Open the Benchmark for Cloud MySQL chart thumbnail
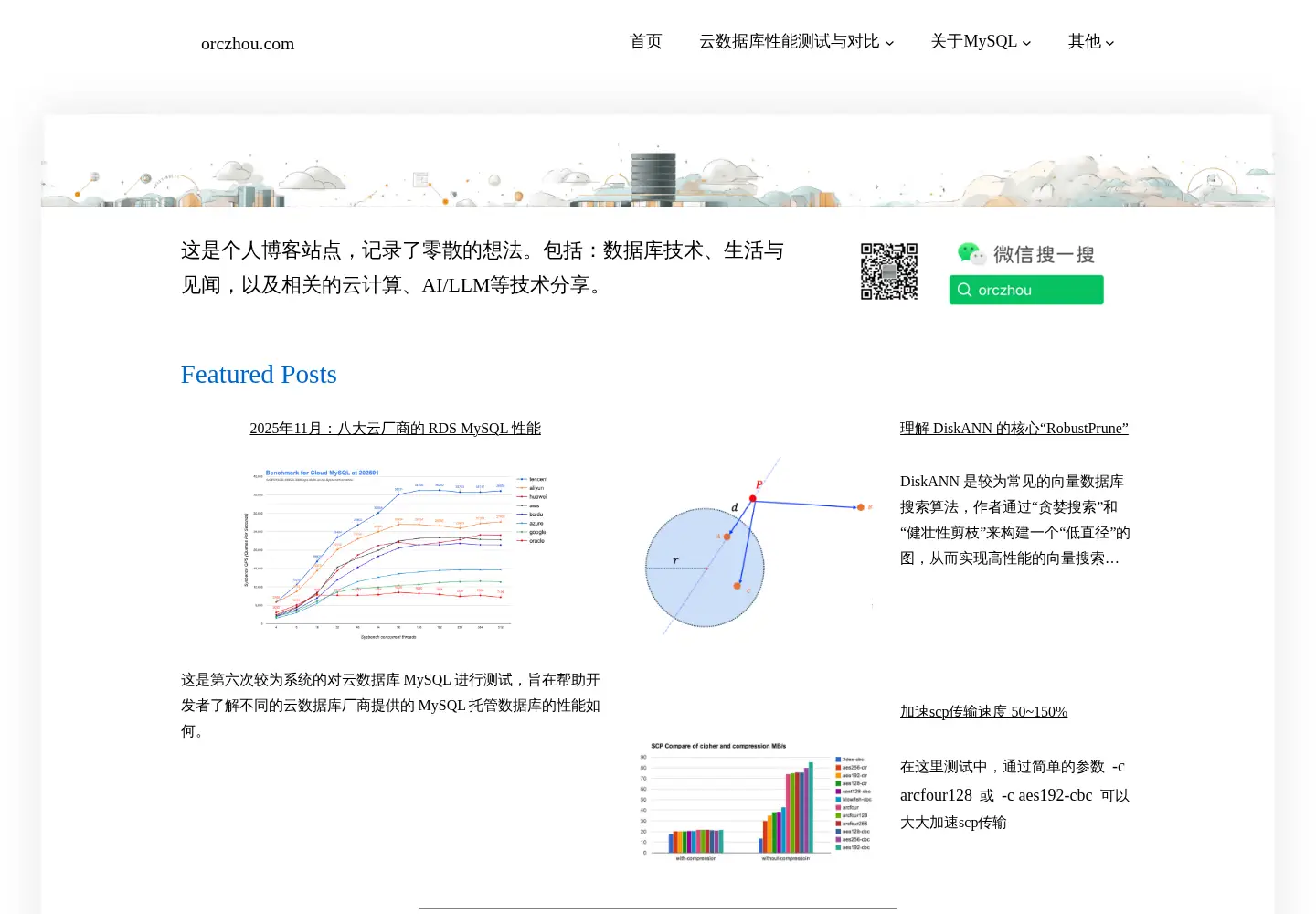Image resolution: width=1316 pixels, height=914 pixels. click(x=396, y=553)
